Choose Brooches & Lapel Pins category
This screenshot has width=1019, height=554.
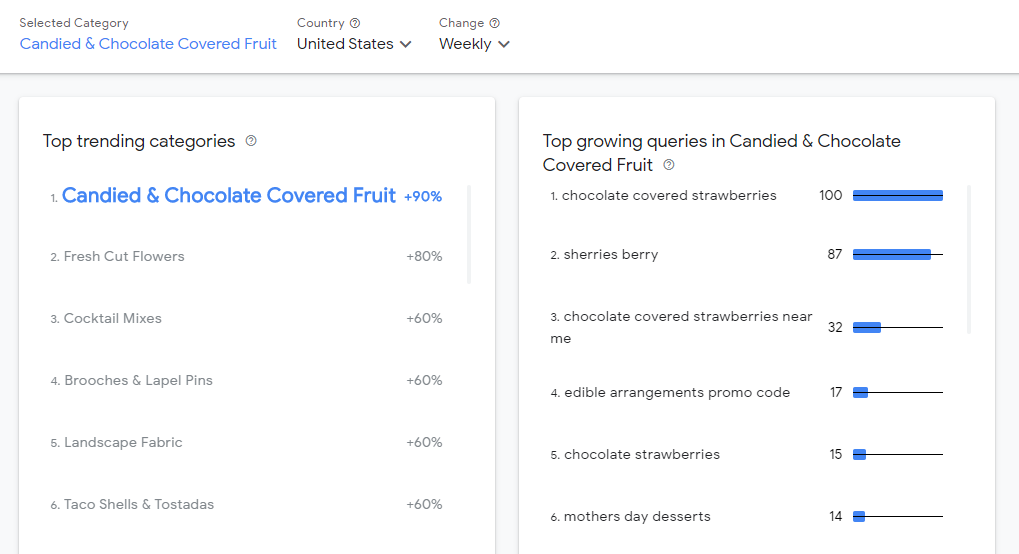click(x=246, y=380)
